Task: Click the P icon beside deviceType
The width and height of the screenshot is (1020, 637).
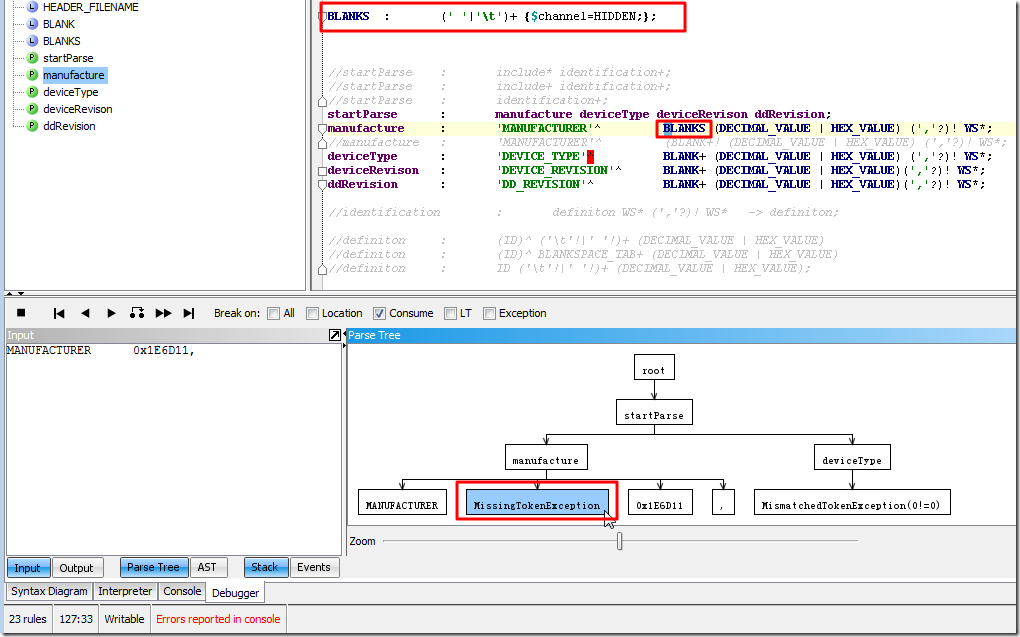Action: [x=32, y=92]
